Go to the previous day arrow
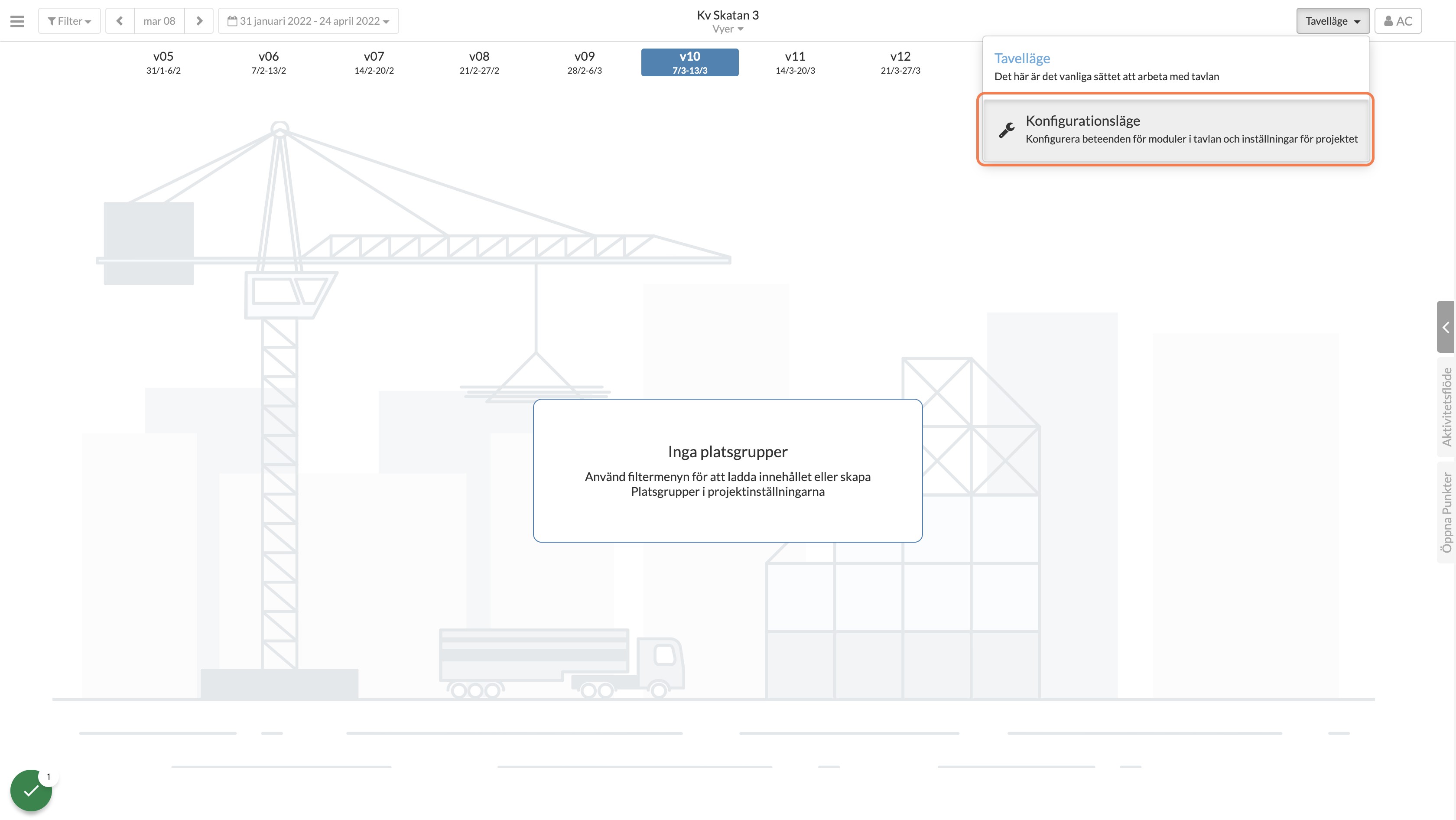 [120, 21]
